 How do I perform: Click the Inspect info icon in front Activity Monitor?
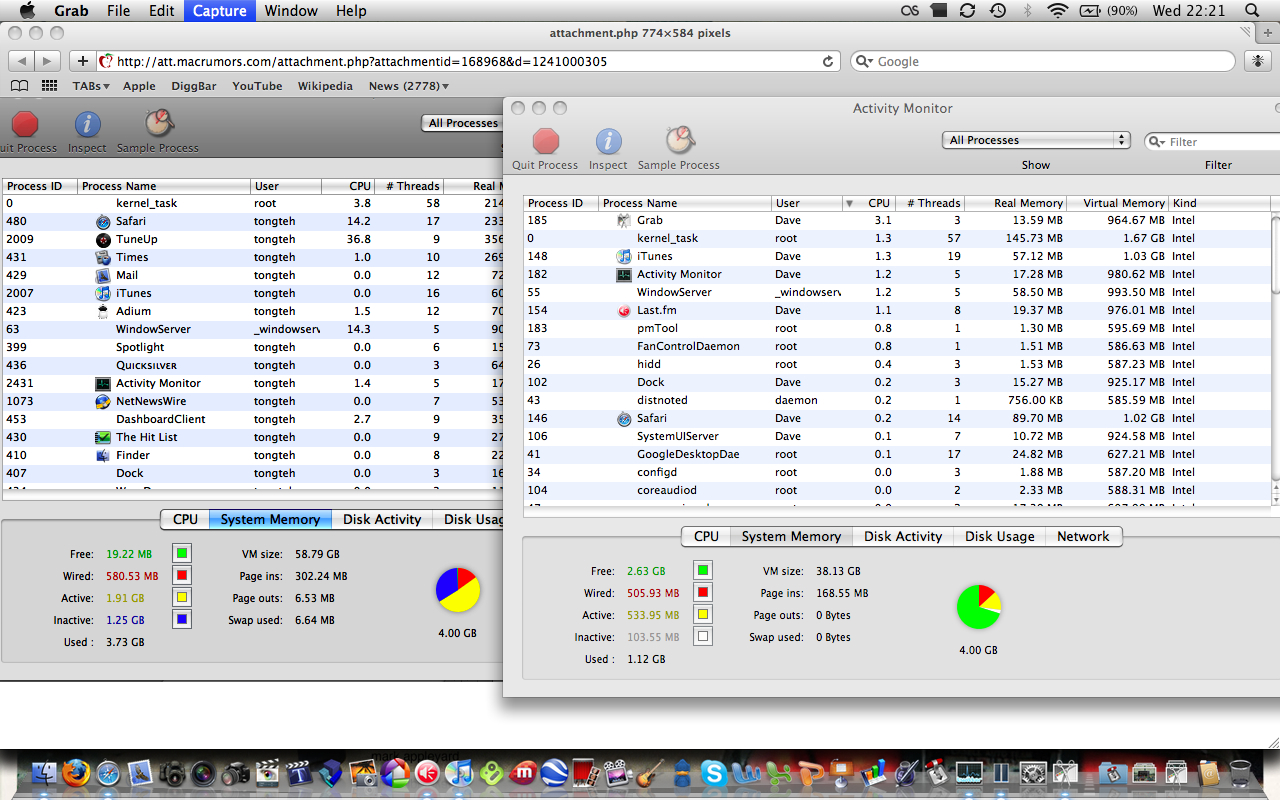[608, 141]
